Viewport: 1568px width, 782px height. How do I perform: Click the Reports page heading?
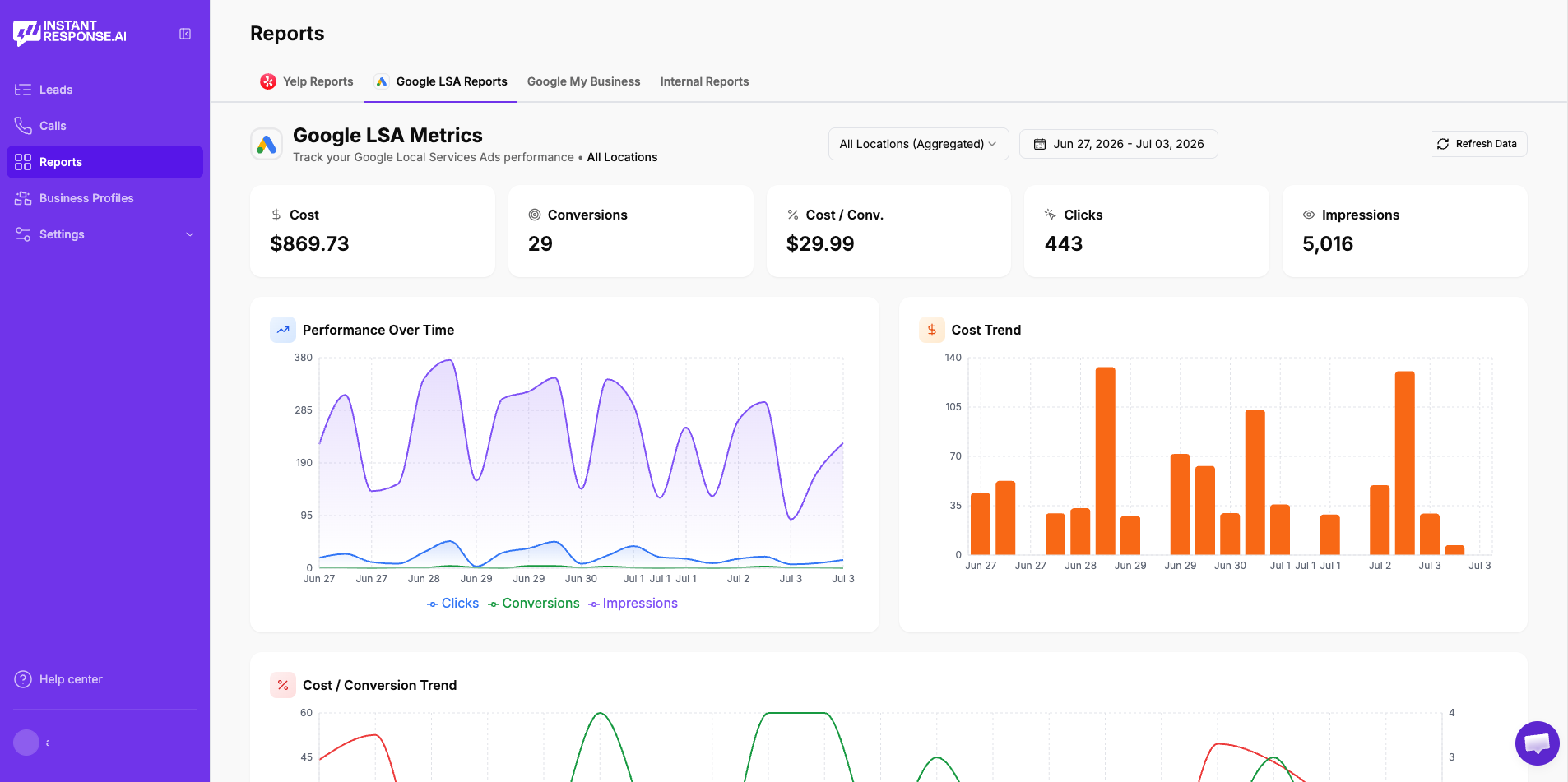(x=287, y=34)
